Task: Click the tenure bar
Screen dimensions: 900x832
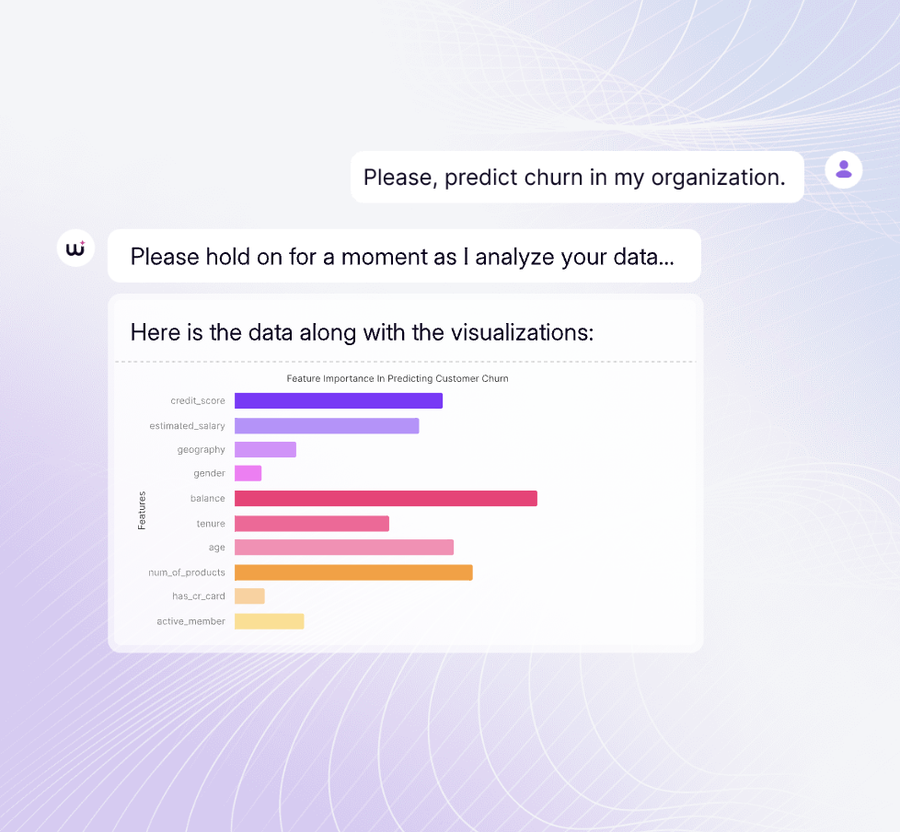Action: (x=312, y=523)
